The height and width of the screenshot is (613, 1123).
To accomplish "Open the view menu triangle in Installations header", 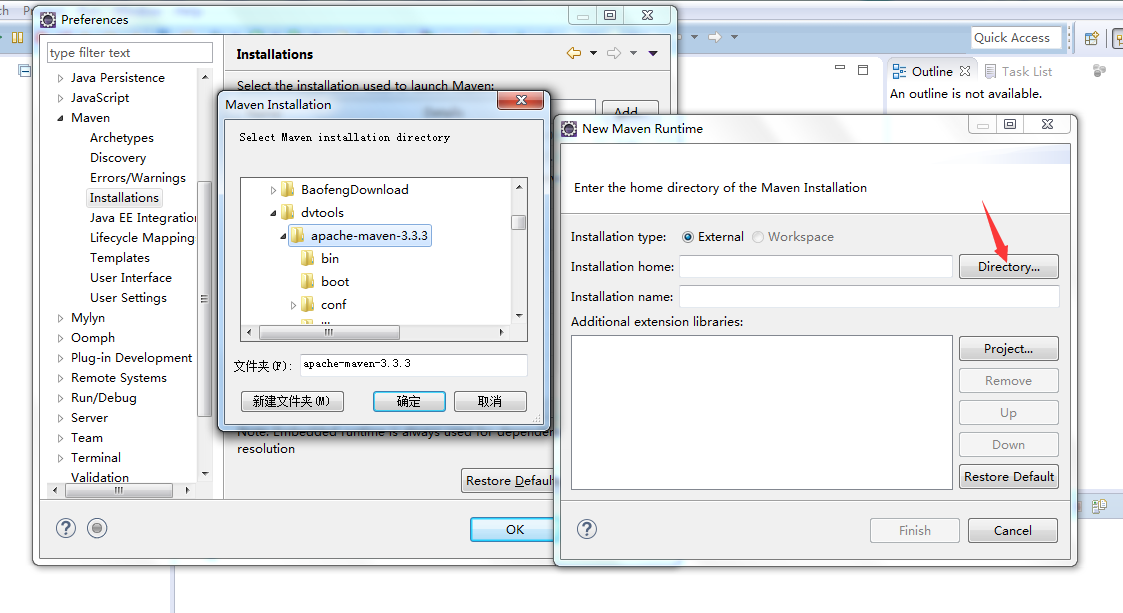I will click(x=652, y=53).
